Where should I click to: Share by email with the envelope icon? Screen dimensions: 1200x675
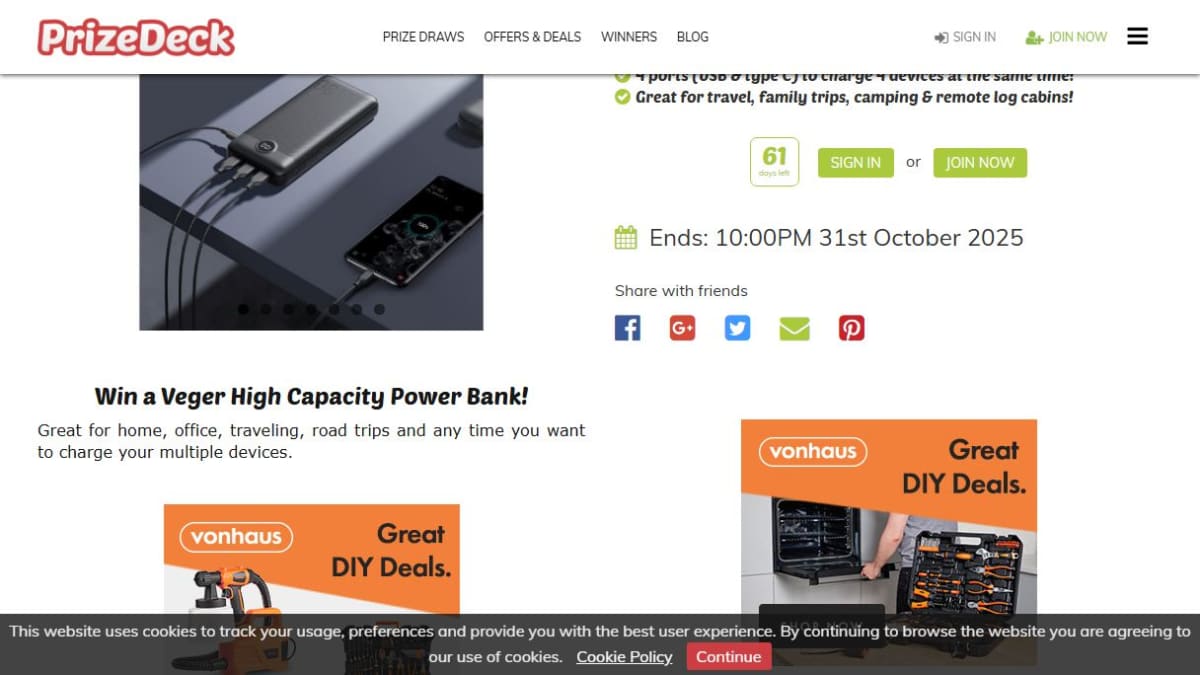(794, 328)
